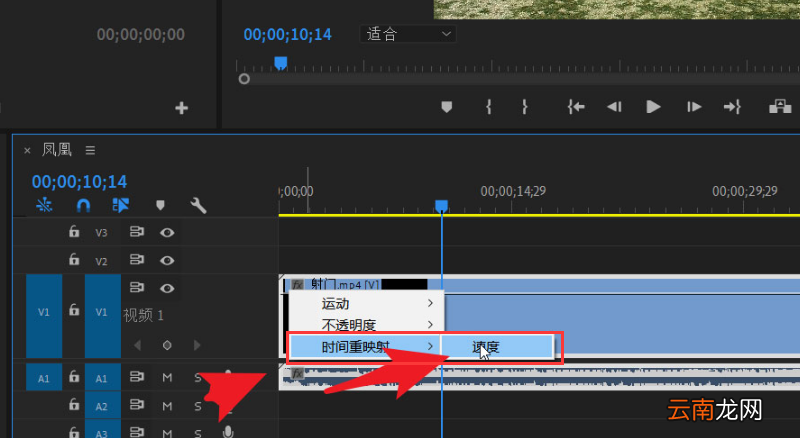
Task: Solo track A2
Action: (198, 406)
